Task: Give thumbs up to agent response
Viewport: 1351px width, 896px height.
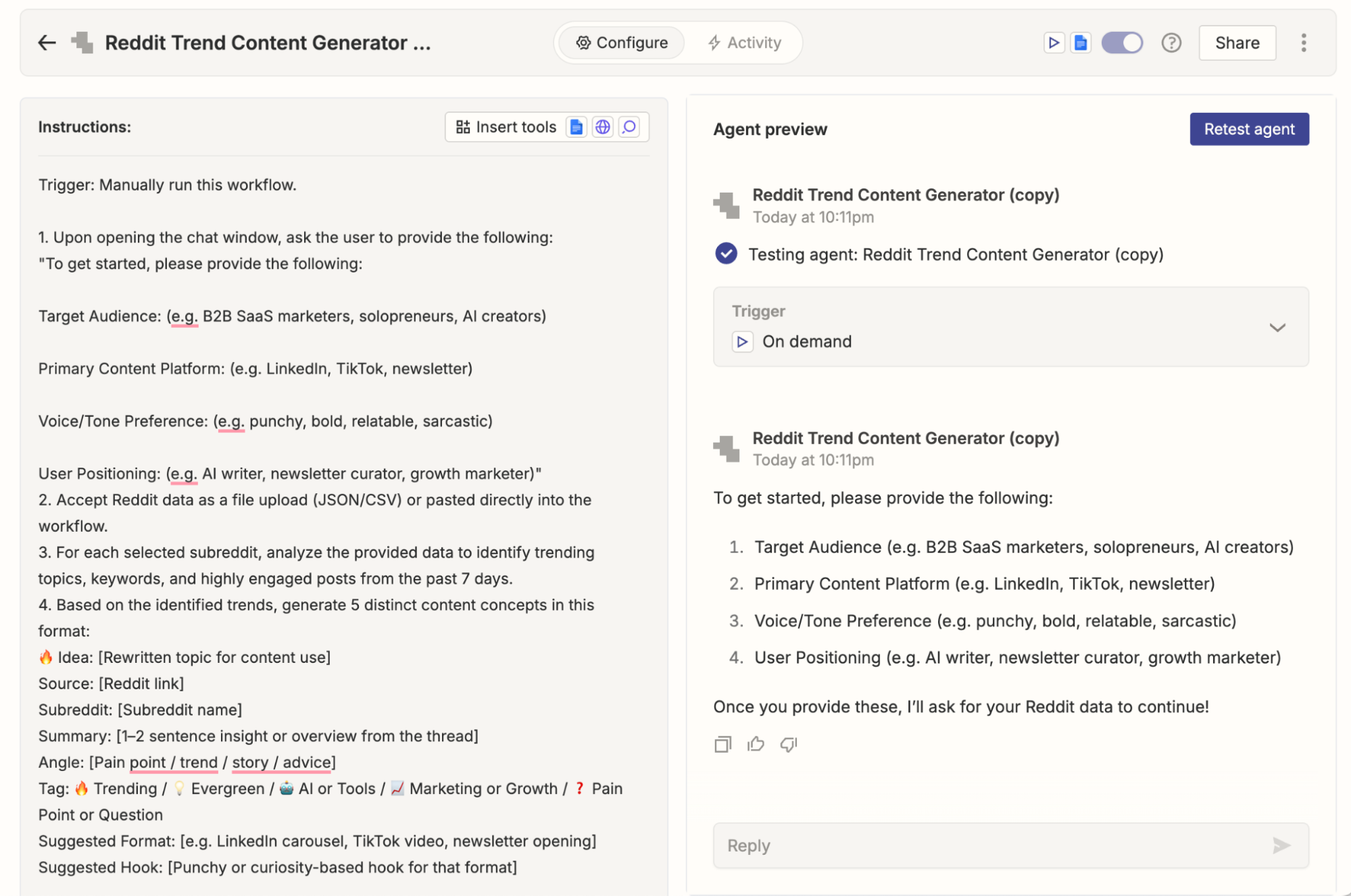Action: pos(756,744)
